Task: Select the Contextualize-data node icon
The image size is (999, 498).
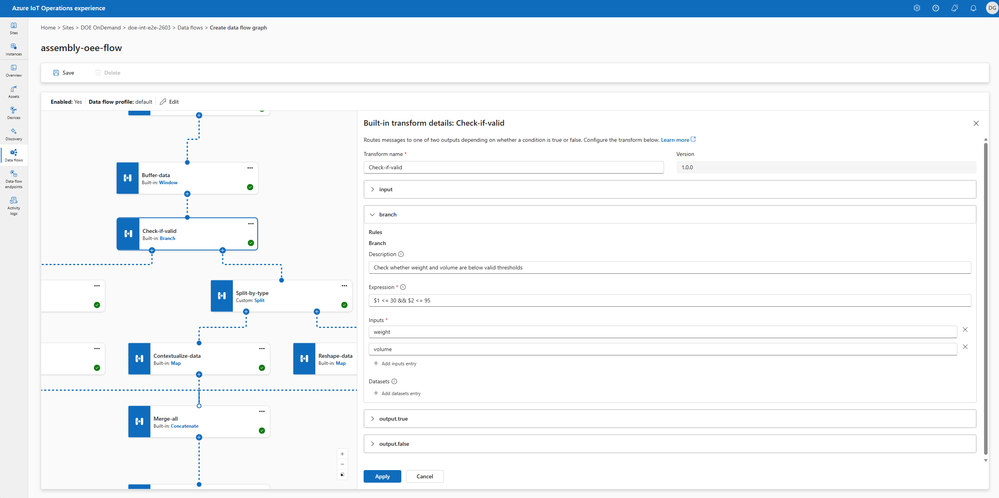Action: 138,359
